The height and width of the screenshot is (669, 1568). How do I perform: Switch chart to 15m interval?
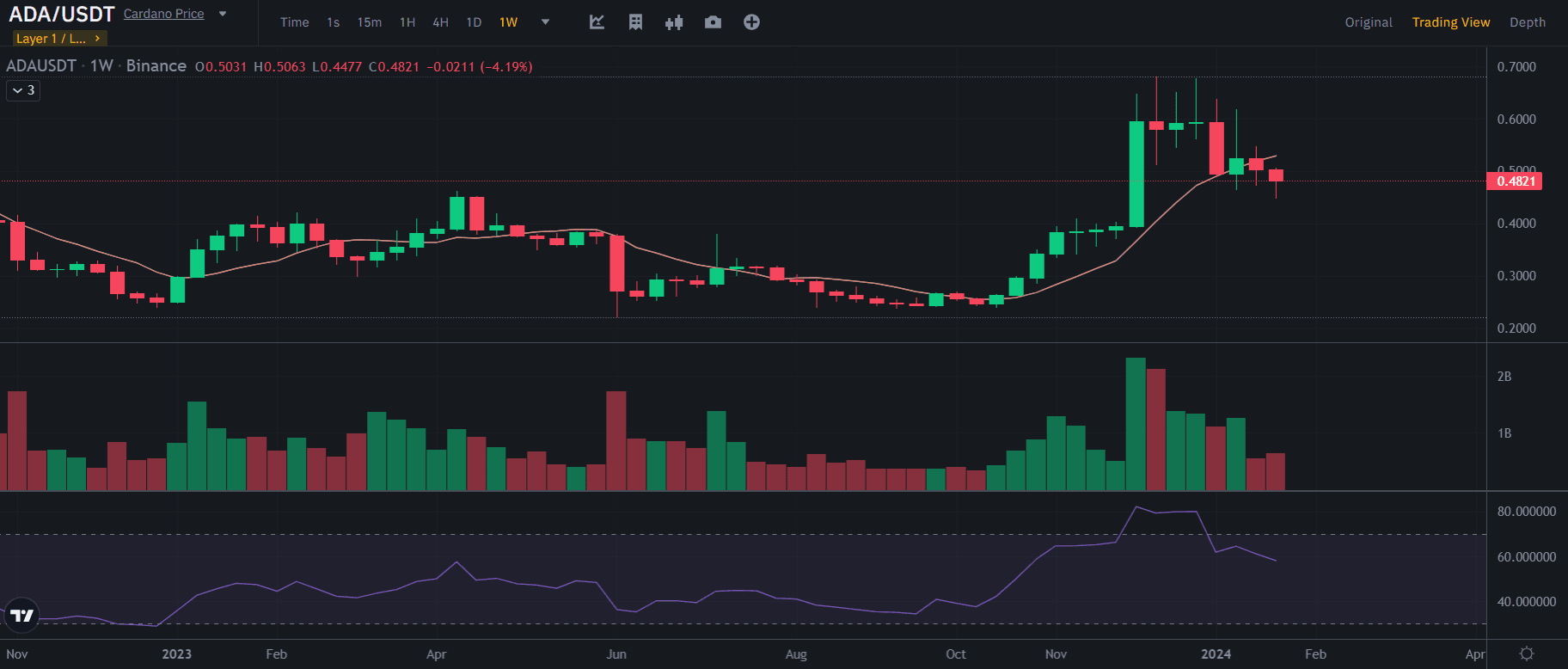coord(370,22)
